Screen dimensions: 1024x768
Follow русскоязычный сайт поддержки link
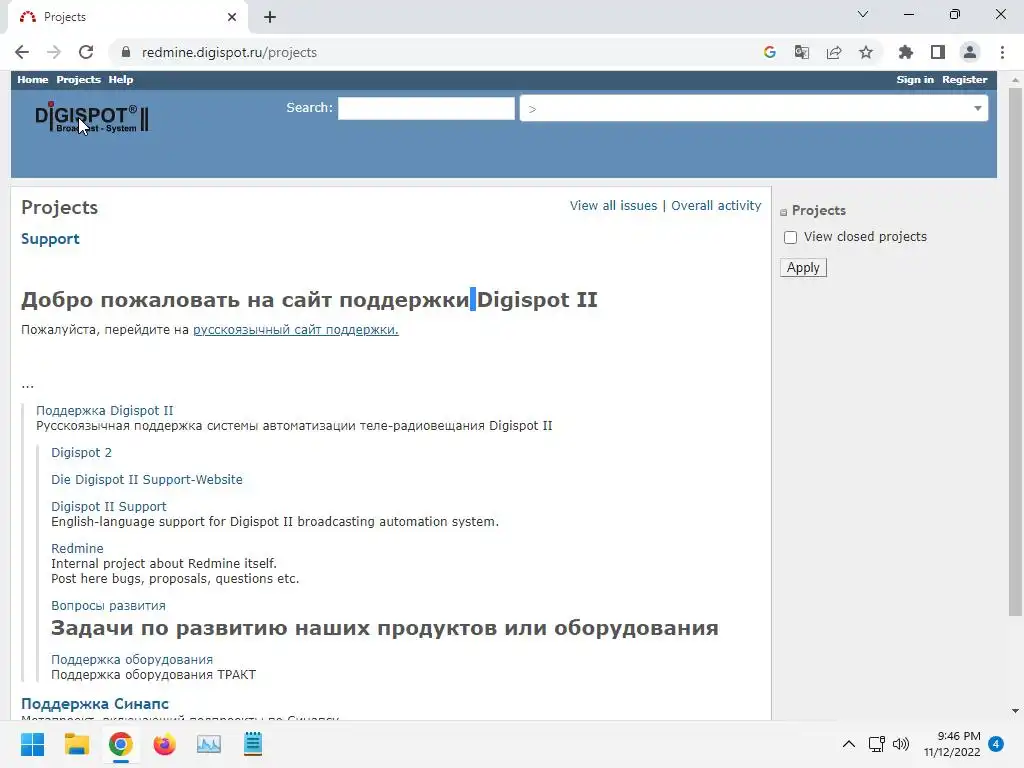point(296,330)
